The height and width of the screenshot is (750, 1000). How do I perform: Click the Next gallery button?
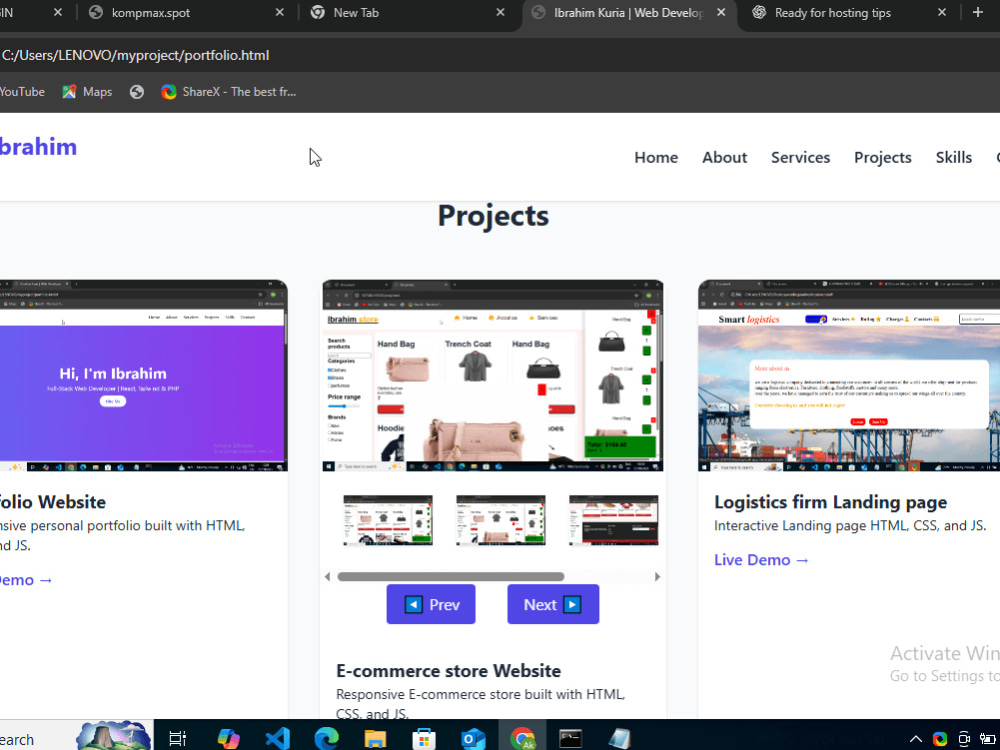coord(553,604)
